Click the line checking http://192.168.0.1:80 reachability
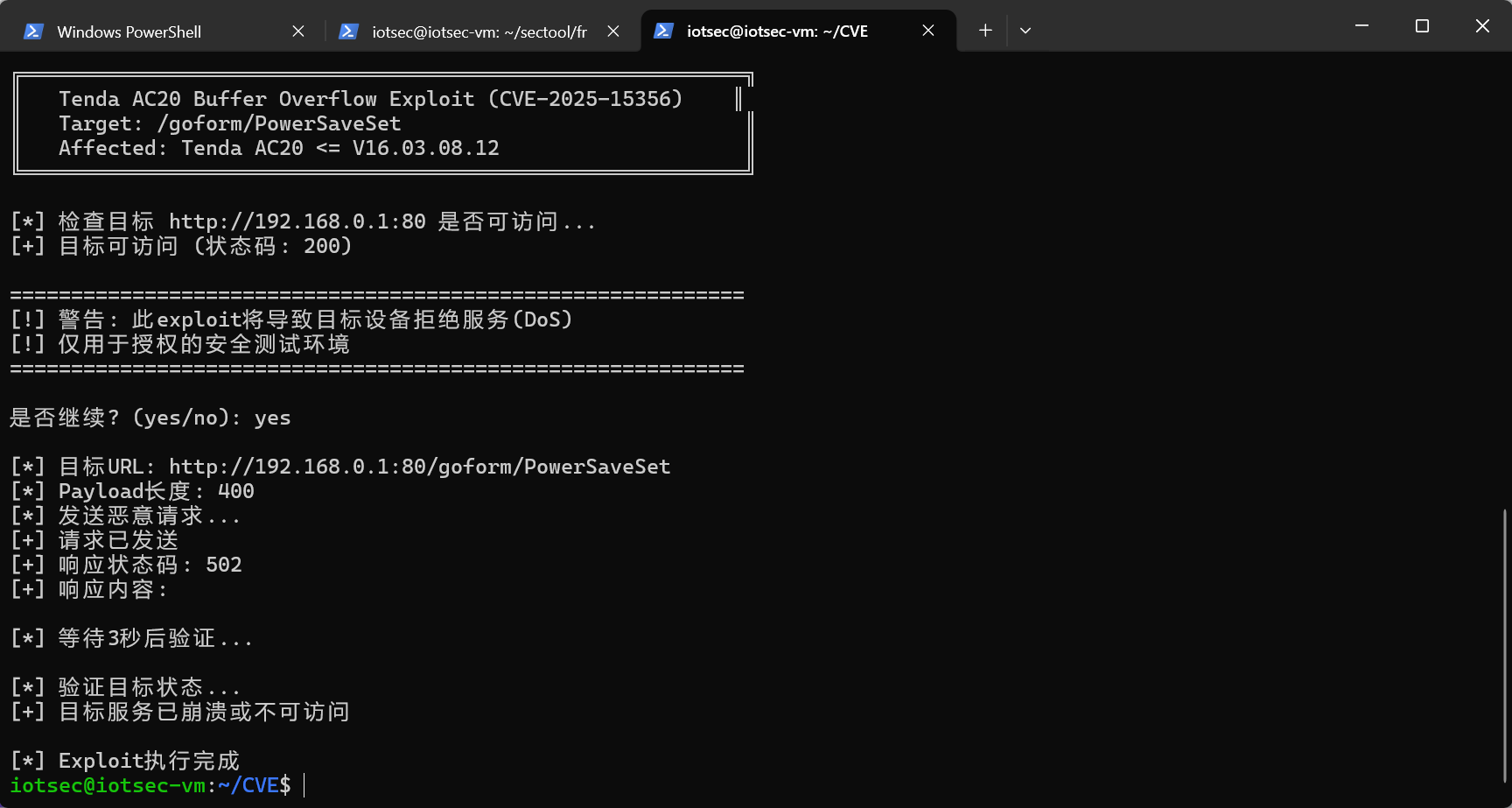Viewport: 1512px width, 808px height. coord(303,221)
